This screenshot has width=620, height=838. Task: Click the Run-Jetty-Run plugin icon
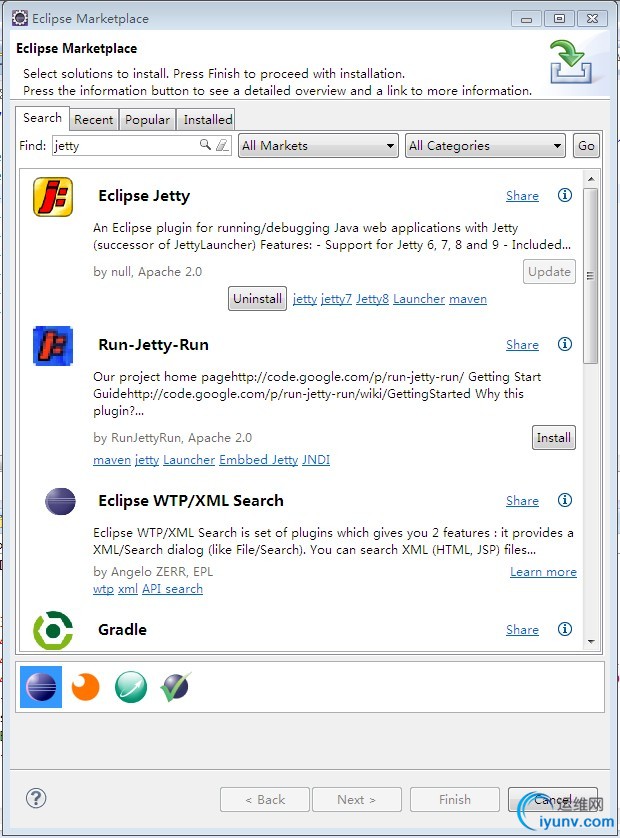point(53,346)
